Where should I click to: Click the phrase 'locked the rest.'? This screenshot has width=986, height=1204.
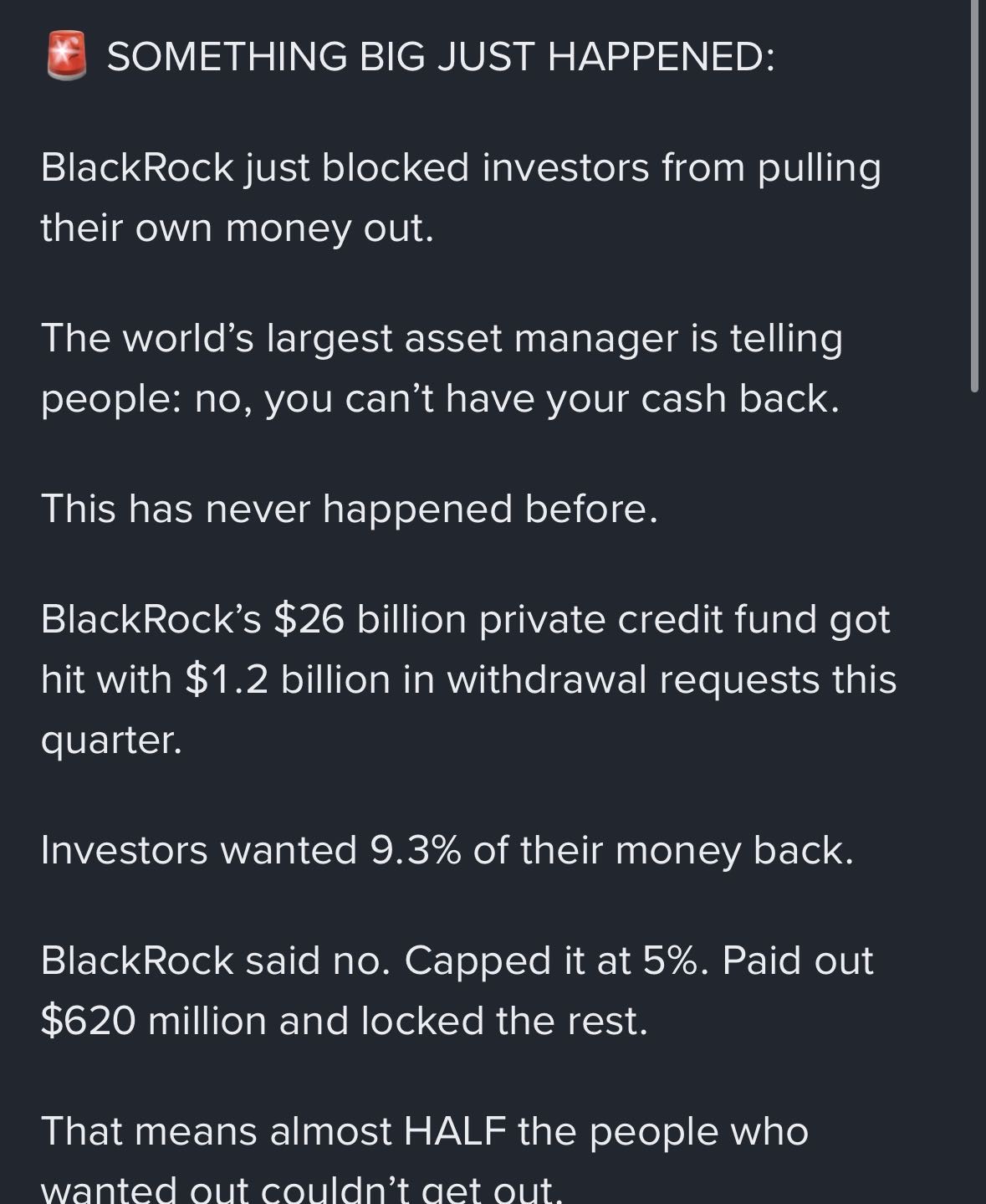pos(504,1021)
